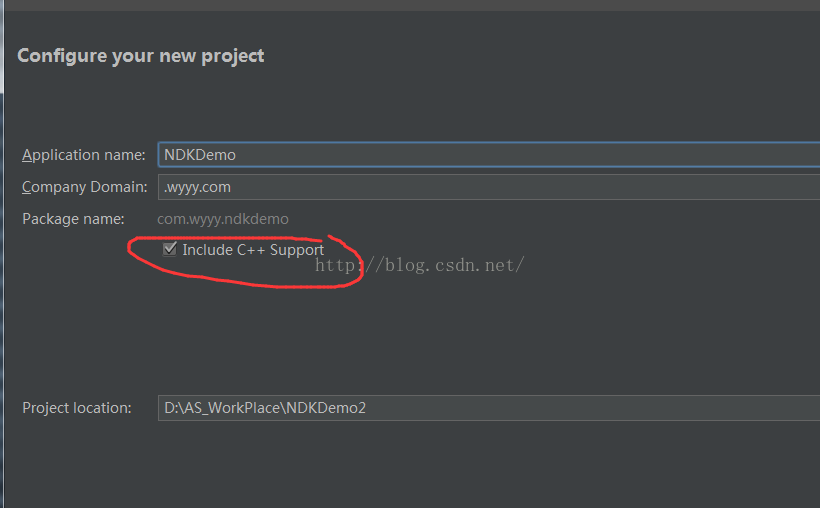Select the dialog title bar strip at top
Image resolution: width=820 pixels, height=508 pixels.
(410, 5)
